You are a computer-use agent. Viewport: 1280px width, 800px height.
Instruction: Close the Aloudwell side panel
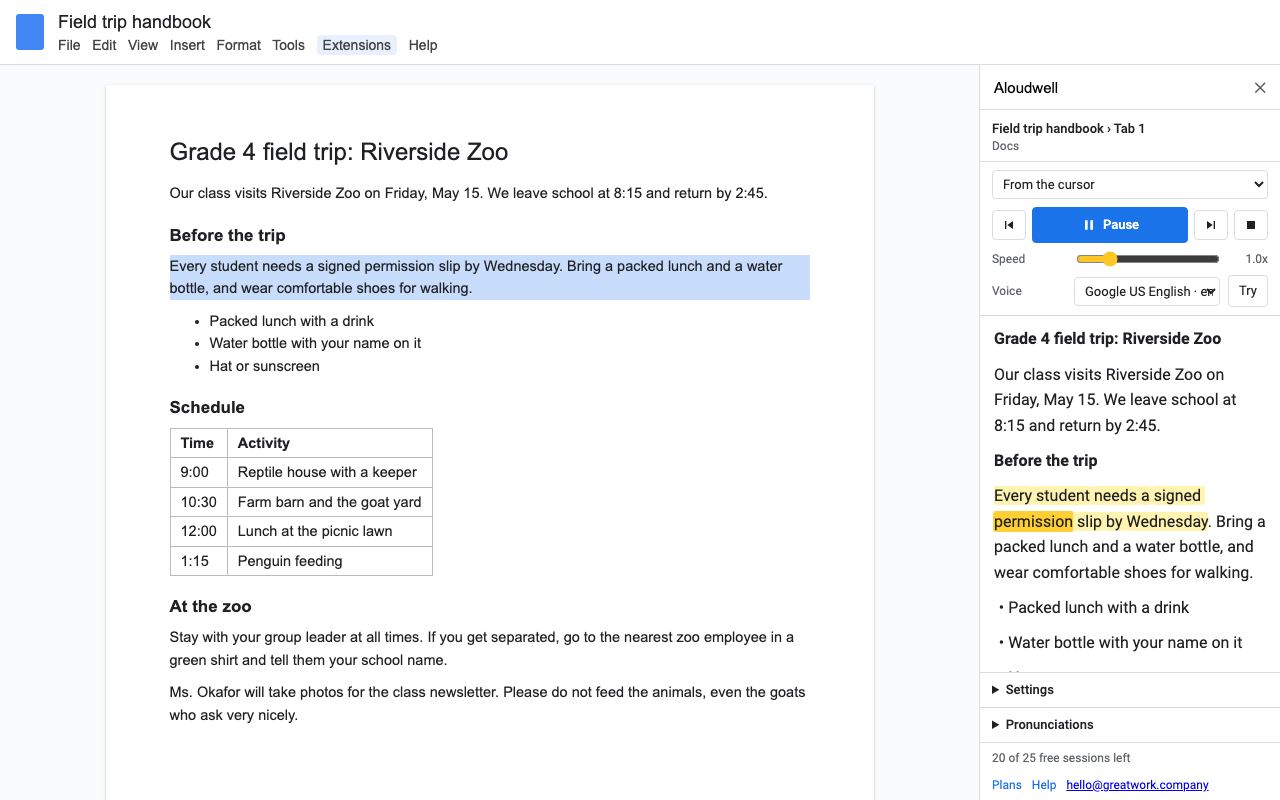pos(1260,88)
